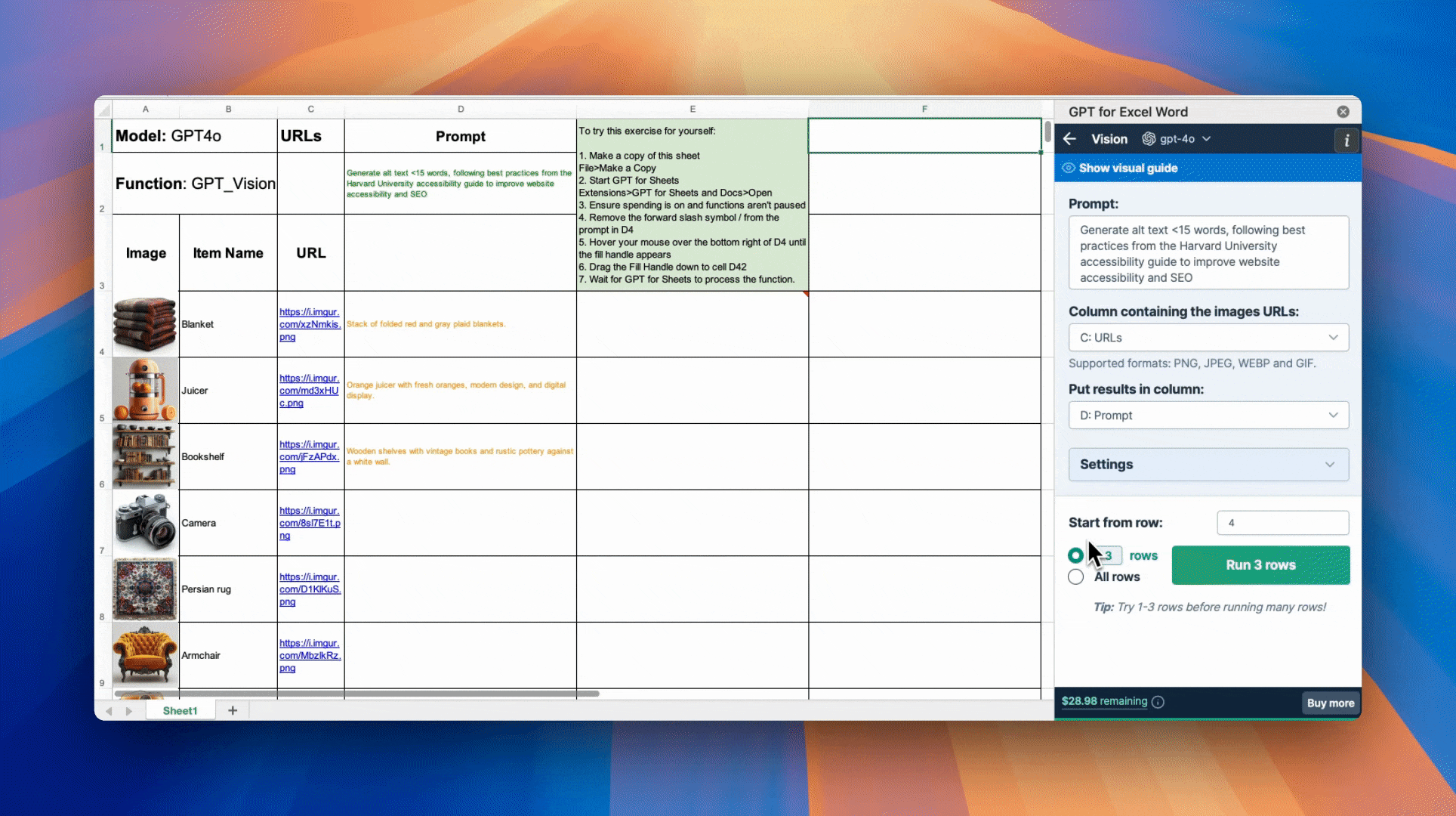Switch to the Sheet1 tab

coord(180,711)
